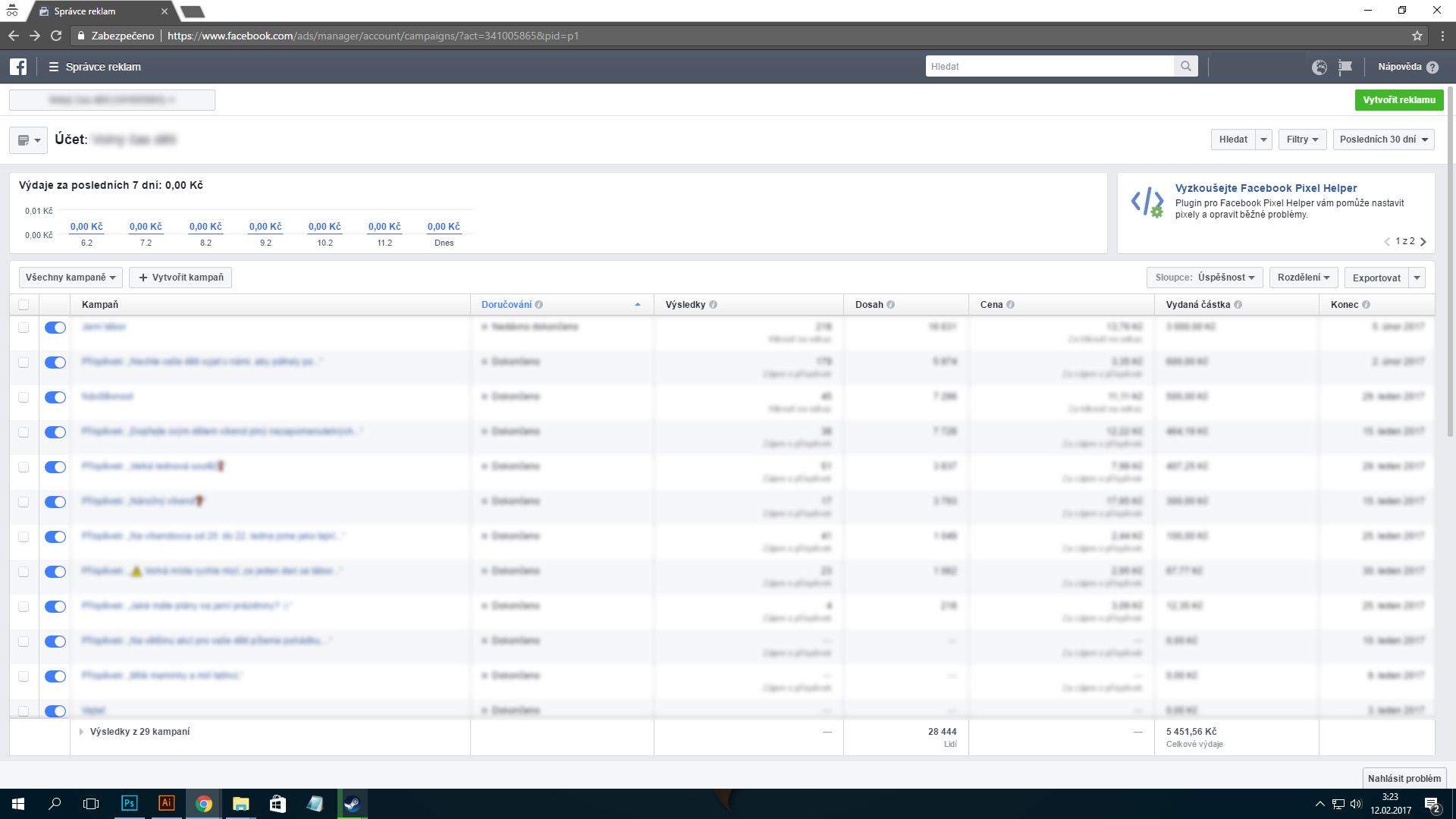This screenshot has height=819, width=1456.
Task: Click the 0,00 Kč value for Dnes
Action: click(444, 227)
